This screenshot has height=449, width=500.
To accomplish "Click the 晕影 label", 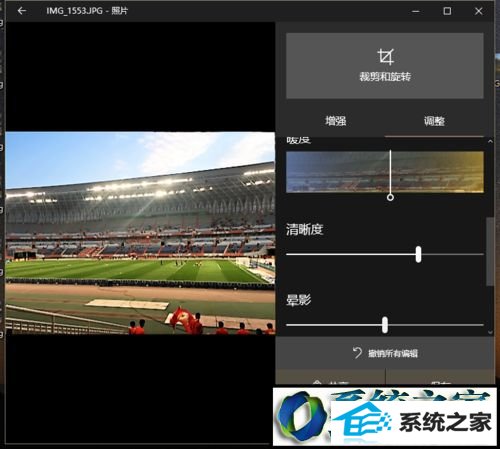I will click(298, 300).
